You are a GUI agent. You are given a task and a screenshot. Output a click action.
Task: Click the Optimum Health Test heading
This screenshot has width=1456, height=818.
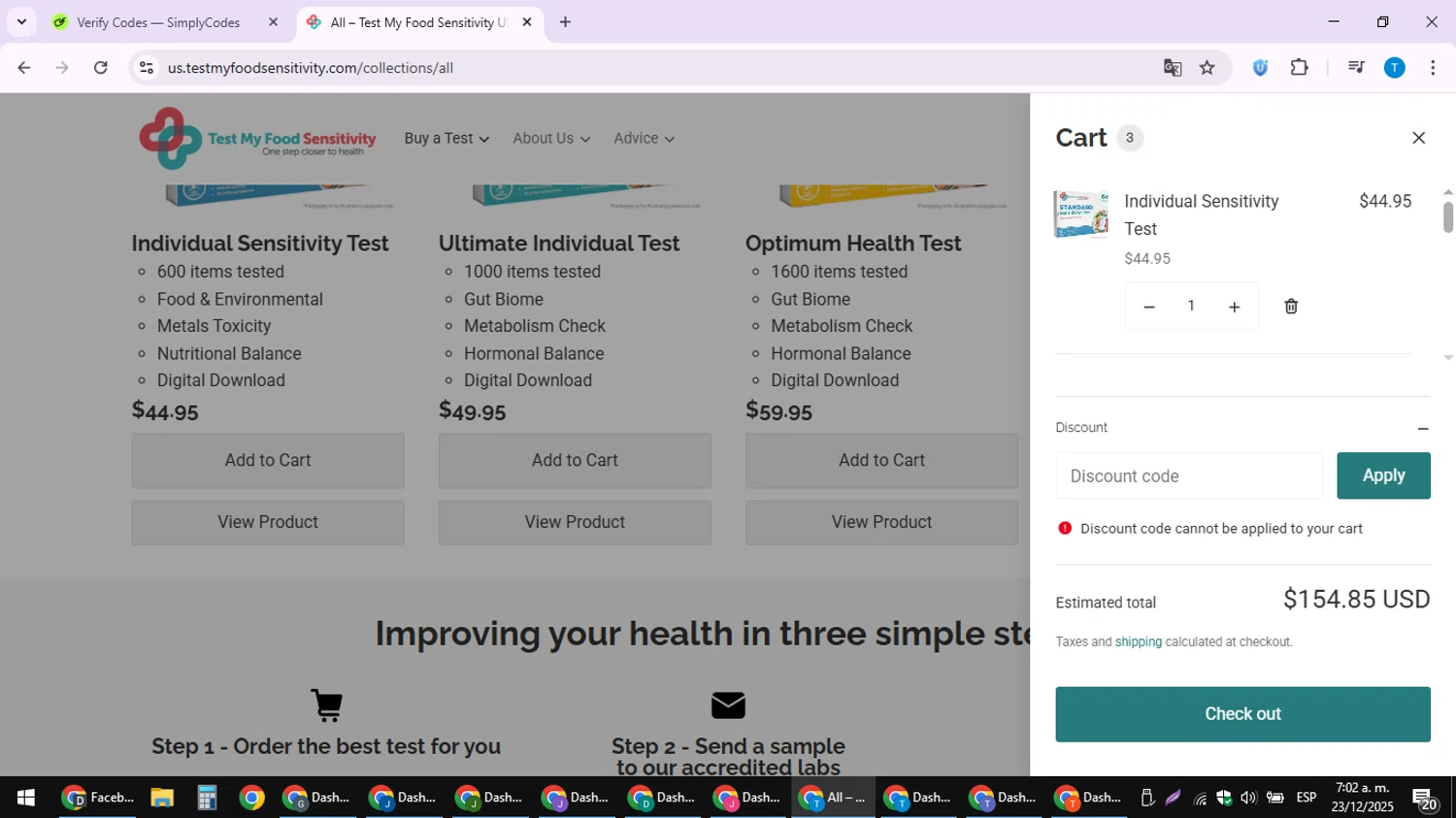pyautogui.click(x=853, y=244)
